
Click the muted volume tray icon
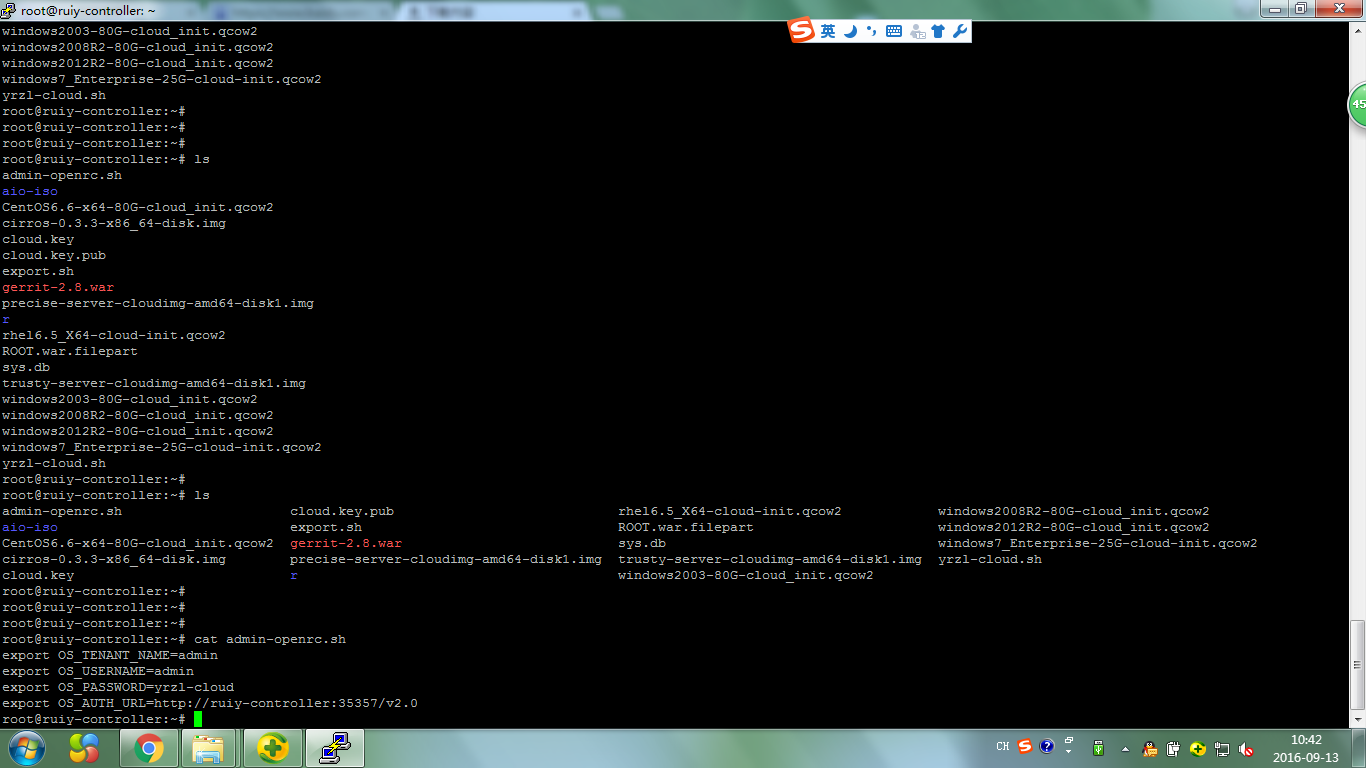pos(1246,748)
